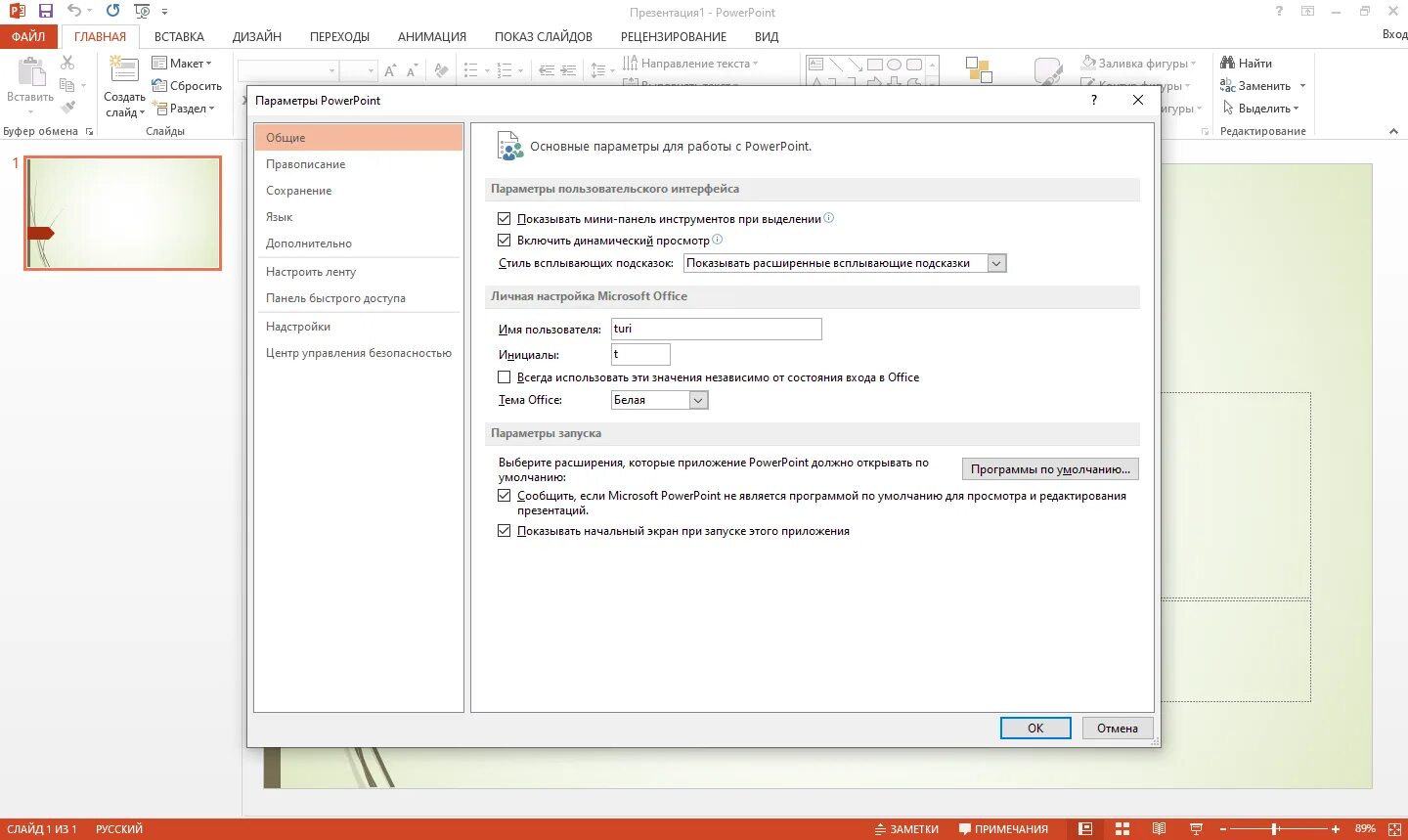Click the Найти binoculars button
Viewport: 1408px width, 840px height.
click(x=1247, y=63)
